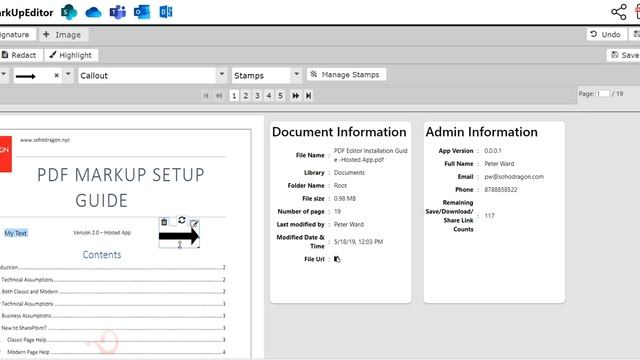Open the Callout dropdown

[x=222, y=75]
